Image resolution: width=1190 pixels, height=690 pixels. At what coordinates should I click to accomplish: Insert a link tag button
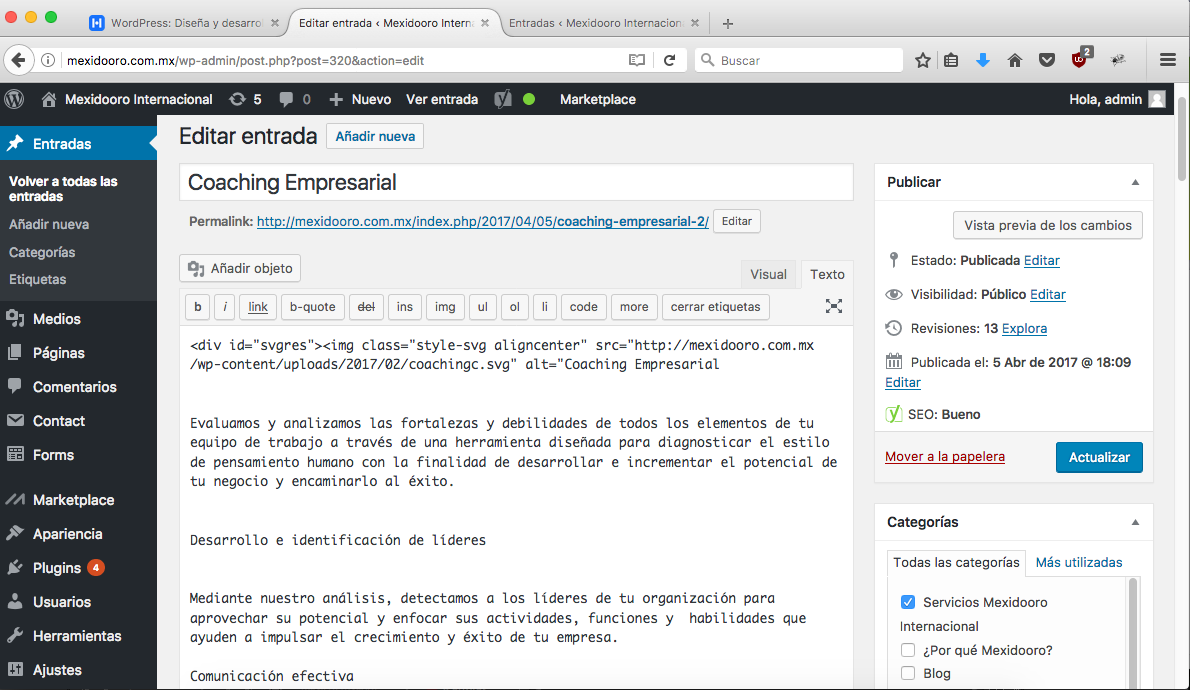(x=258, y=307)
